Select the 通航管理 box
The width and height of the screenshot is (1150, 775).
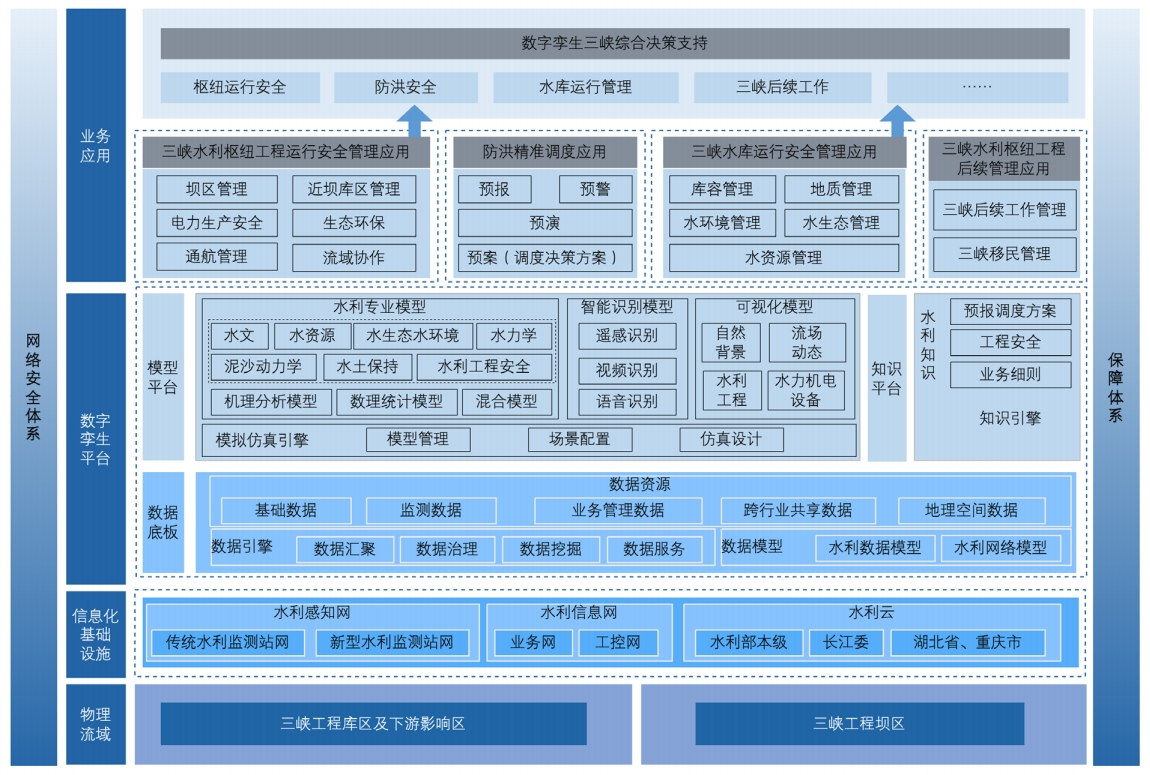click(x=217, y=257)
